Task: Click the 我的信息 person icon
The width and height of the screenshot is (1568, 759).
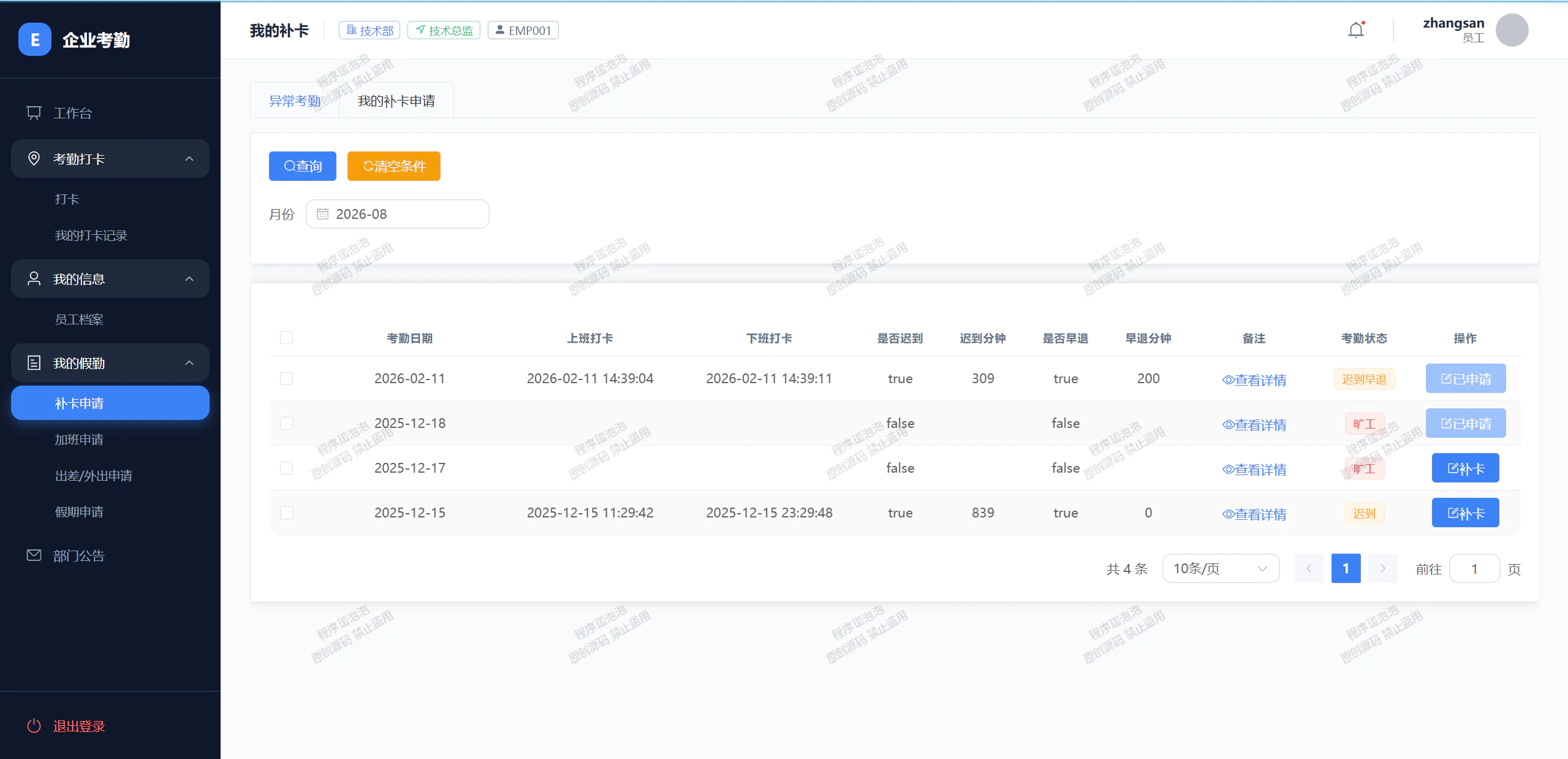Action: tap(34, 279)
